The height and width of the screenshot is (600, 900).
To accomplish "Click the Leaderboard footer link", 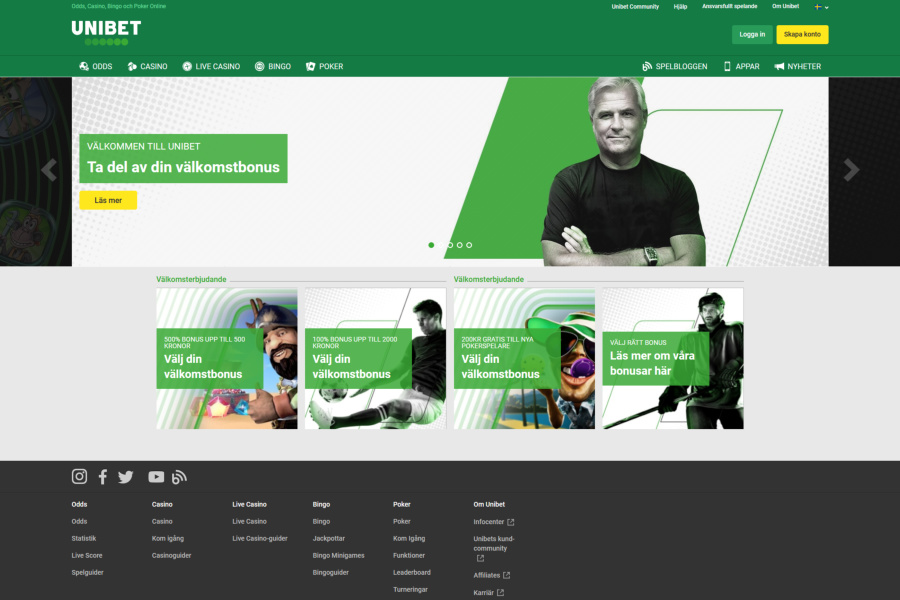I will pyautogui.click(x=412, y=572).
